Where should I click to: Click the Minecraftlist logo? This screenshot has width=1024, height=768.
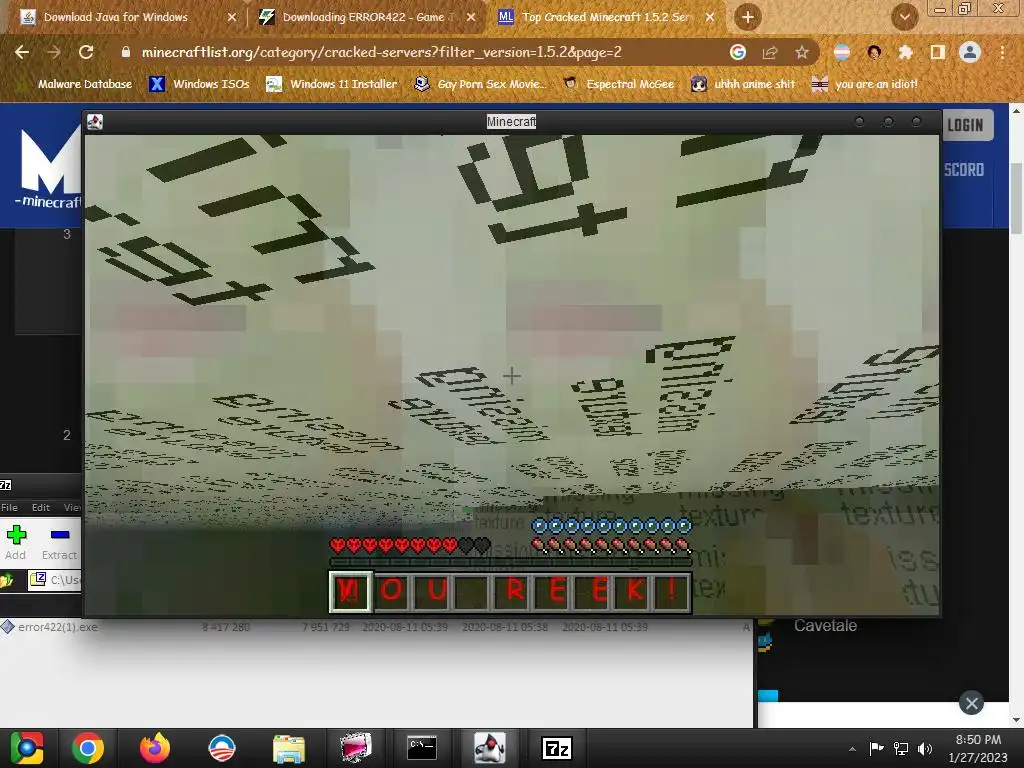(47, 168)
